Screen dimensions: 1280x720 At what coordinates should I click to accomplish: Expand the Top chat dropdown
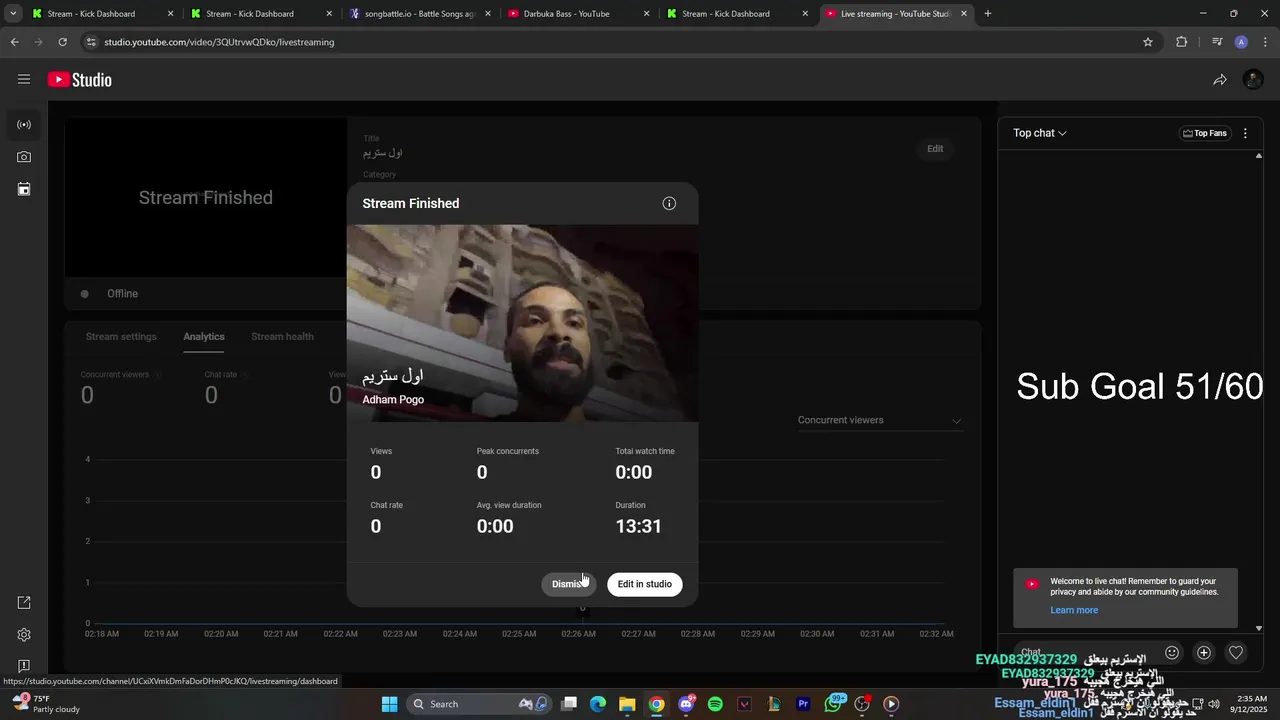point(1040,133)
